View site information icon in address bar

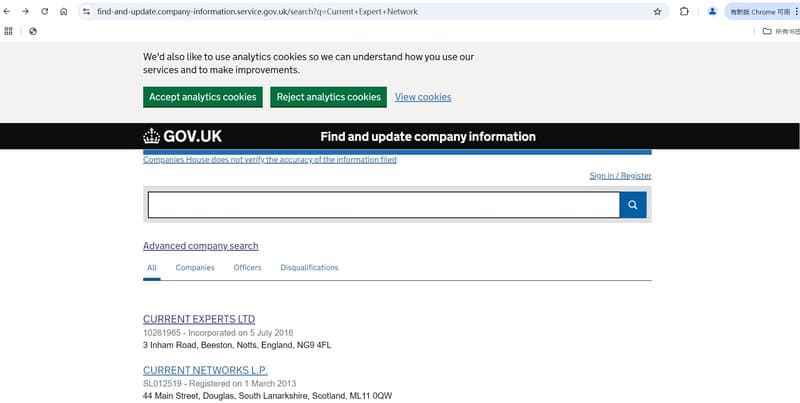click(x=86, y=11)
